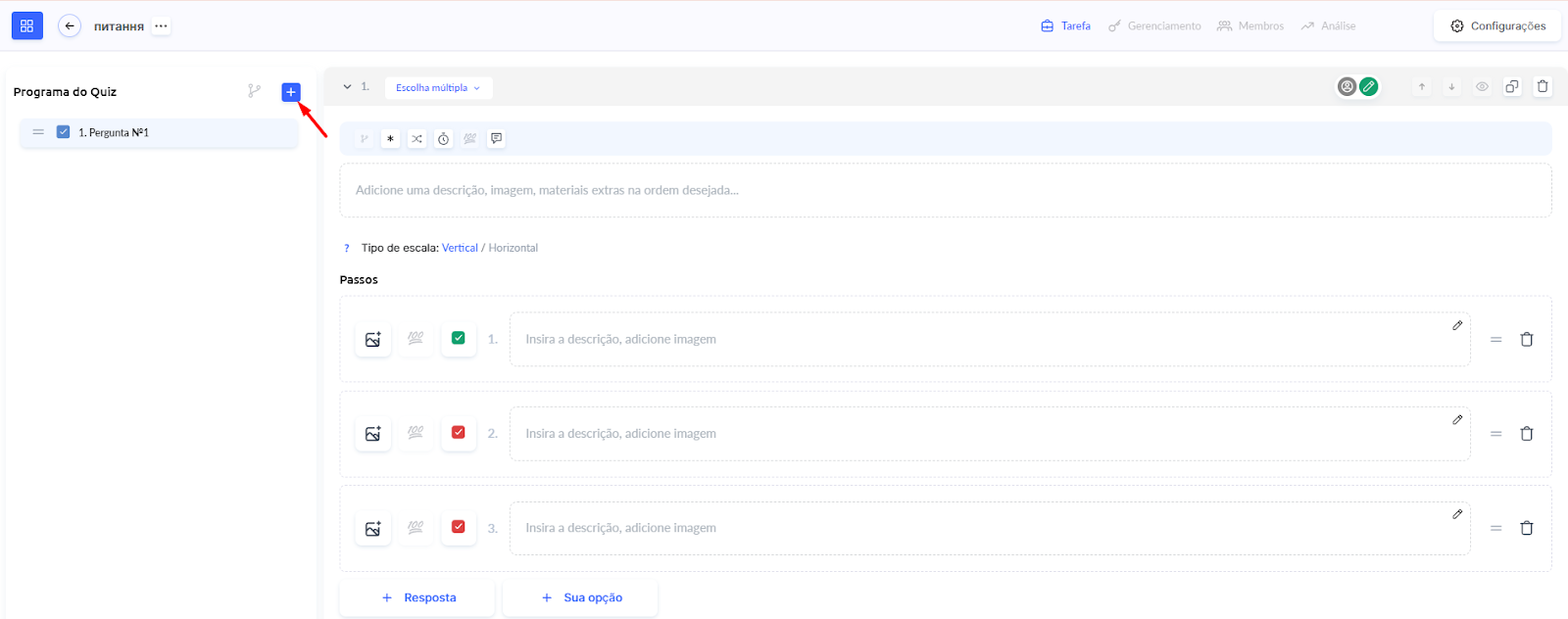Image resolution: width=1568 pixels, height=619 pixels.
Task: Toggle question visibility with the eye icon
Action: tap(1482, 86)
